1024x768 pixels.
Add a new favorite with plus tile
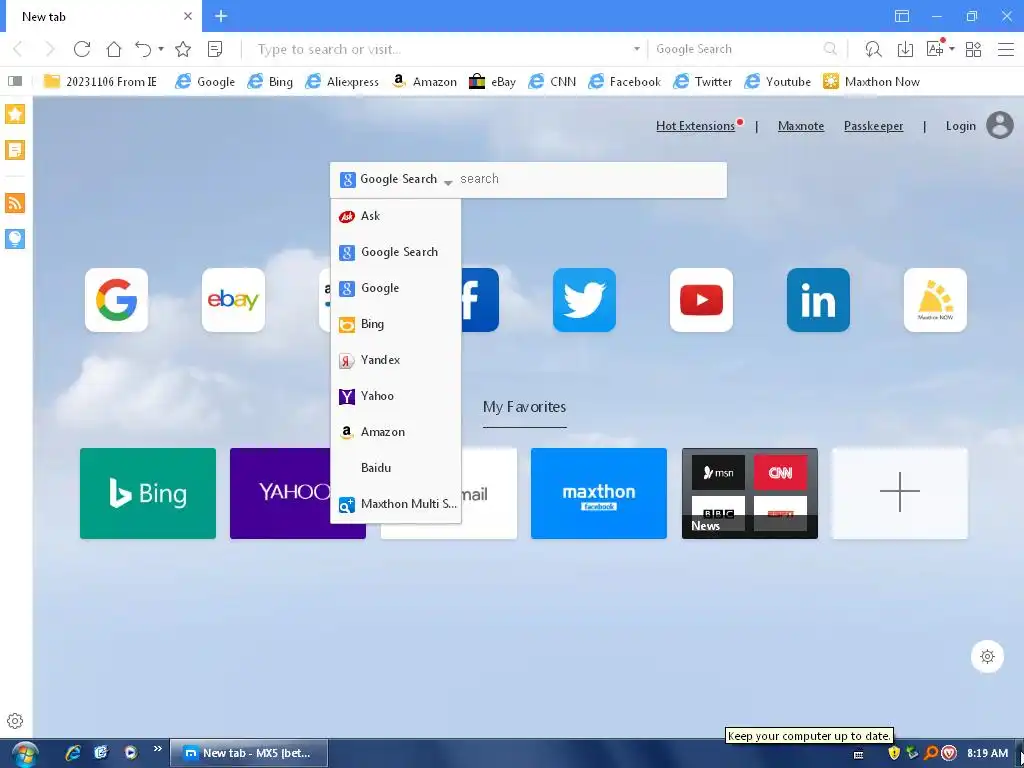pyautogui.click(x=899, y=493)
